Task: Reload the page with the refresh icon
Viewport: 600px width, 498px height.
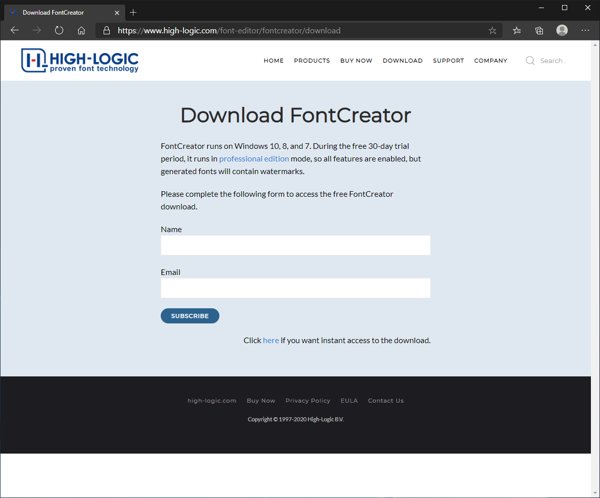Action: click(x=59, y=30)
